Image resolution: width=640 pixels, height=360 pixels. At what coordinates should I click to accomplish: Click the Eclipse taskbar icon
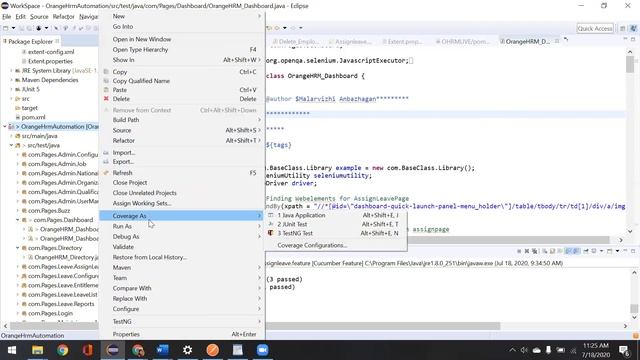[113, 350]
